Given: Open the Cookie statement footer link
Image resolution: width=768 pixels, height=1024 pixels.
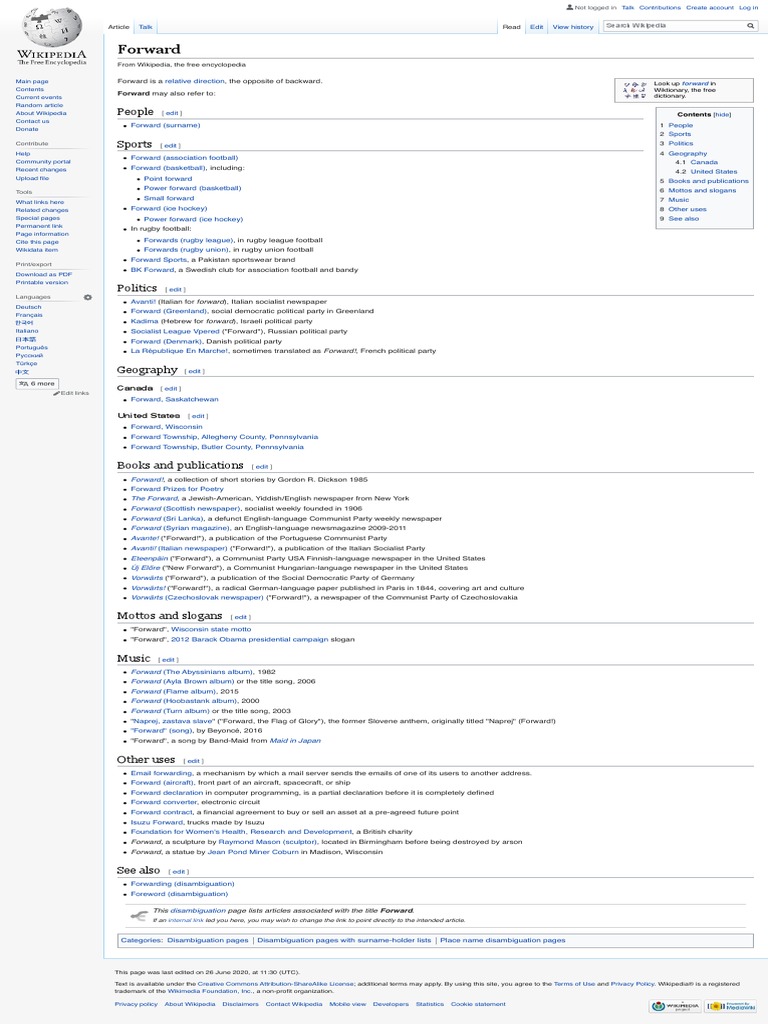Looking at the screenshot, I should pos(478,1004).
